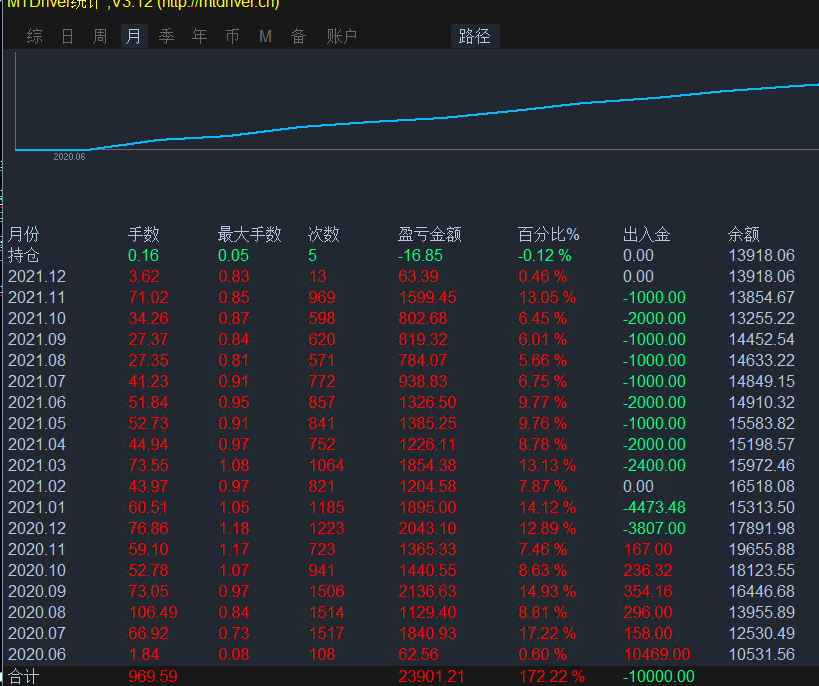Screen dimensions: 819x686
Task: Click withdrawal value -4473.48
Action: pos(654,507)
